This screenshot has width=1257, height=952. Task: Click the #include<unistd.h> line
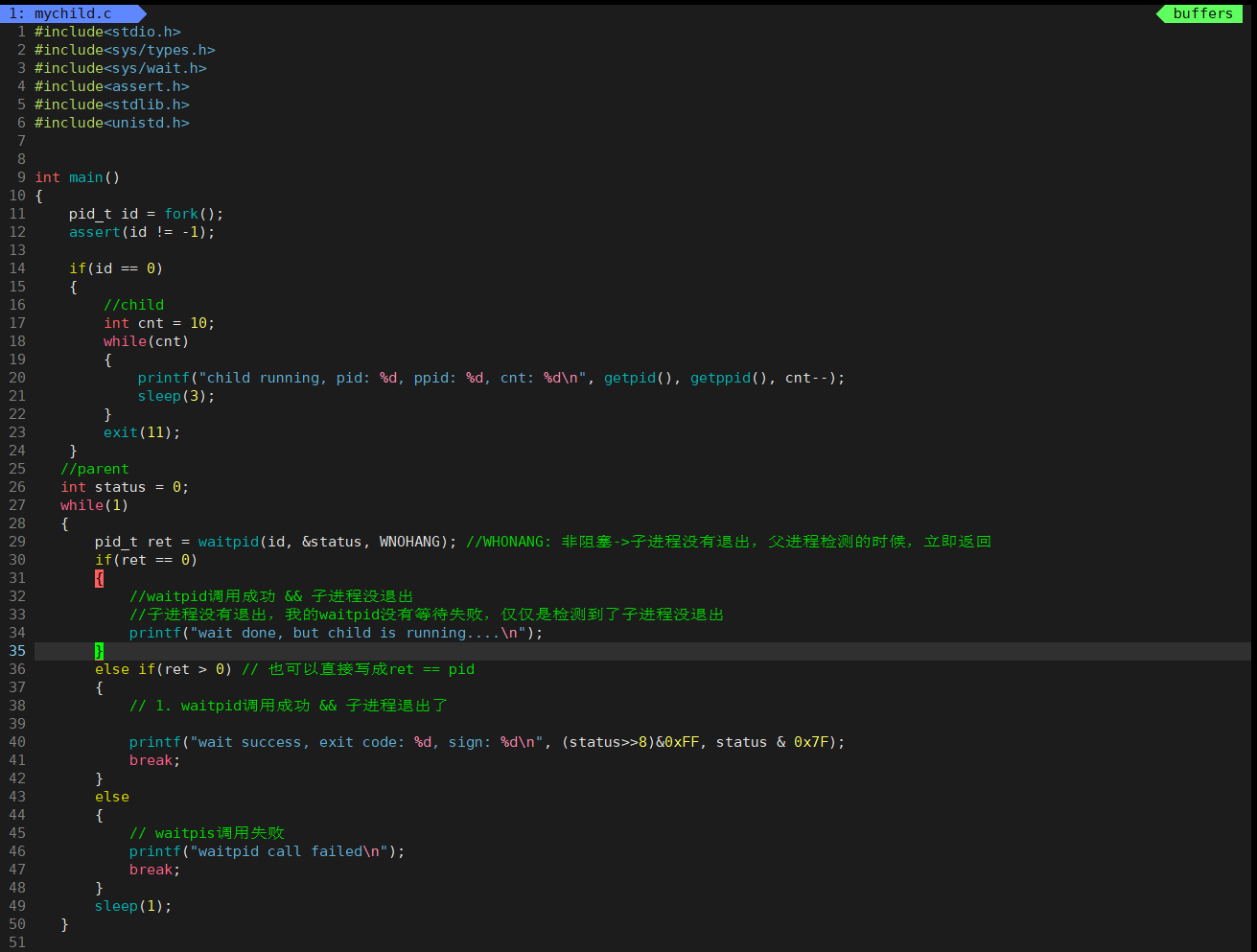pos(112,123)
